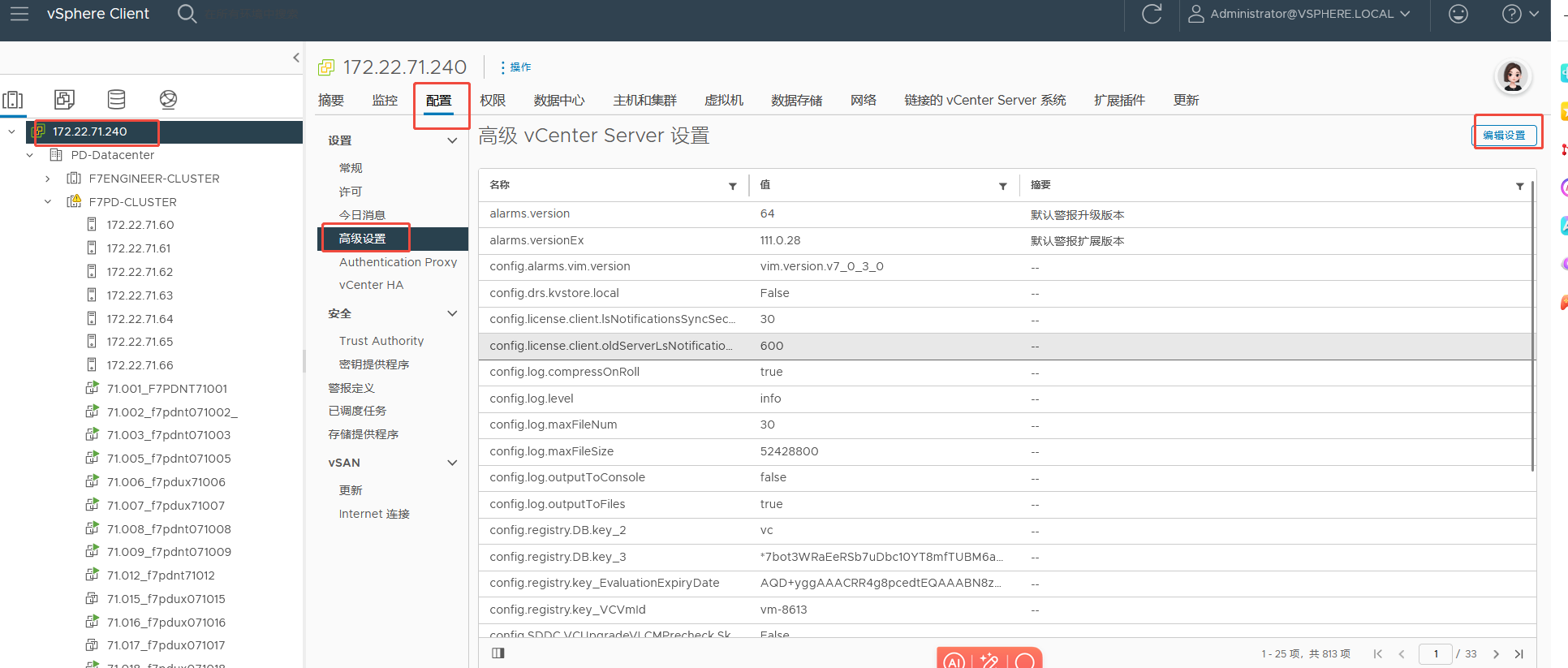The image size is (1568, 668).
Task: Open 今日消息 settings
Action: point(362,215)
